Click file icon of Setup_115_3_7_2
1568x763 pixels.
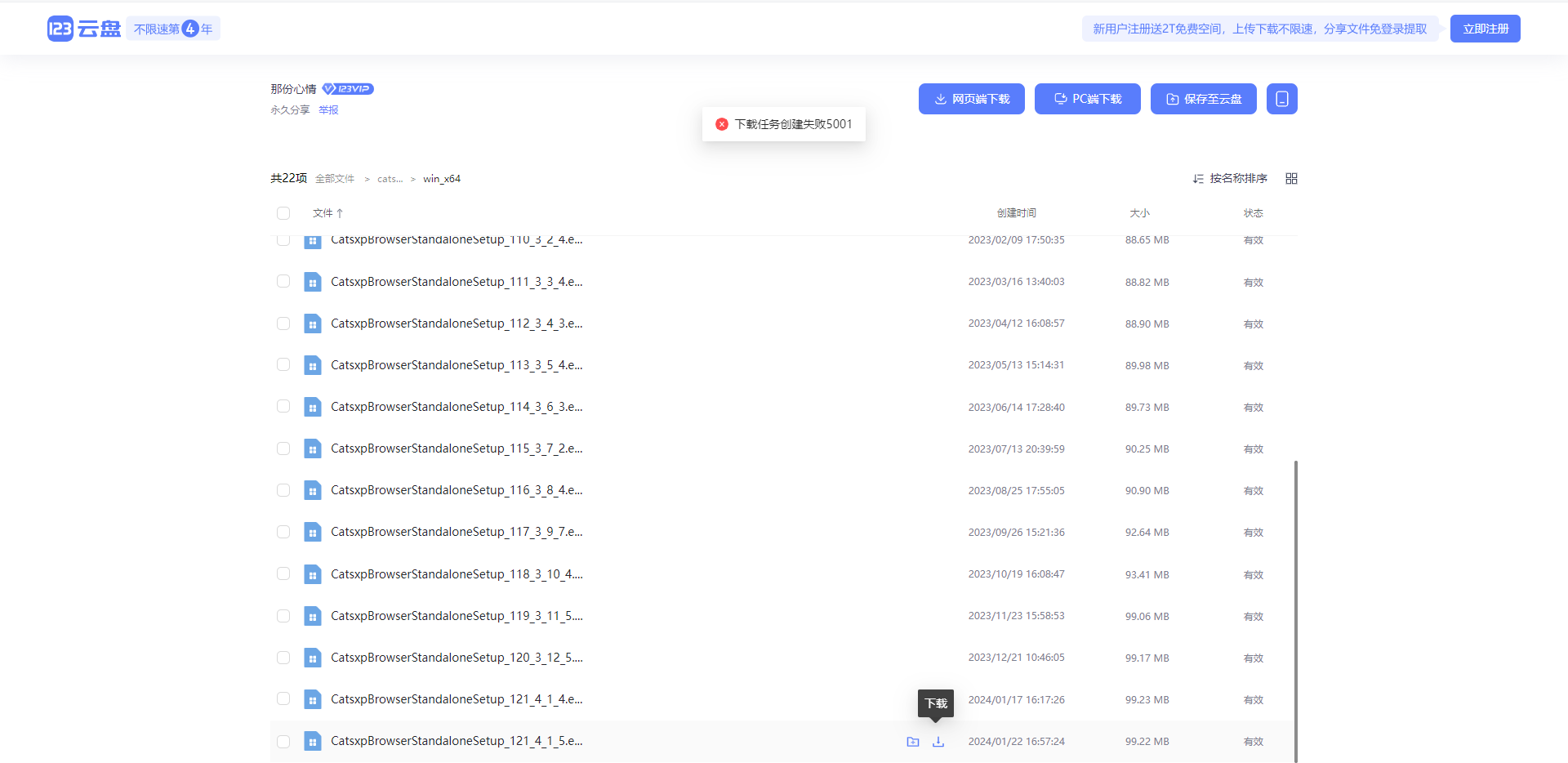(313, 448)
